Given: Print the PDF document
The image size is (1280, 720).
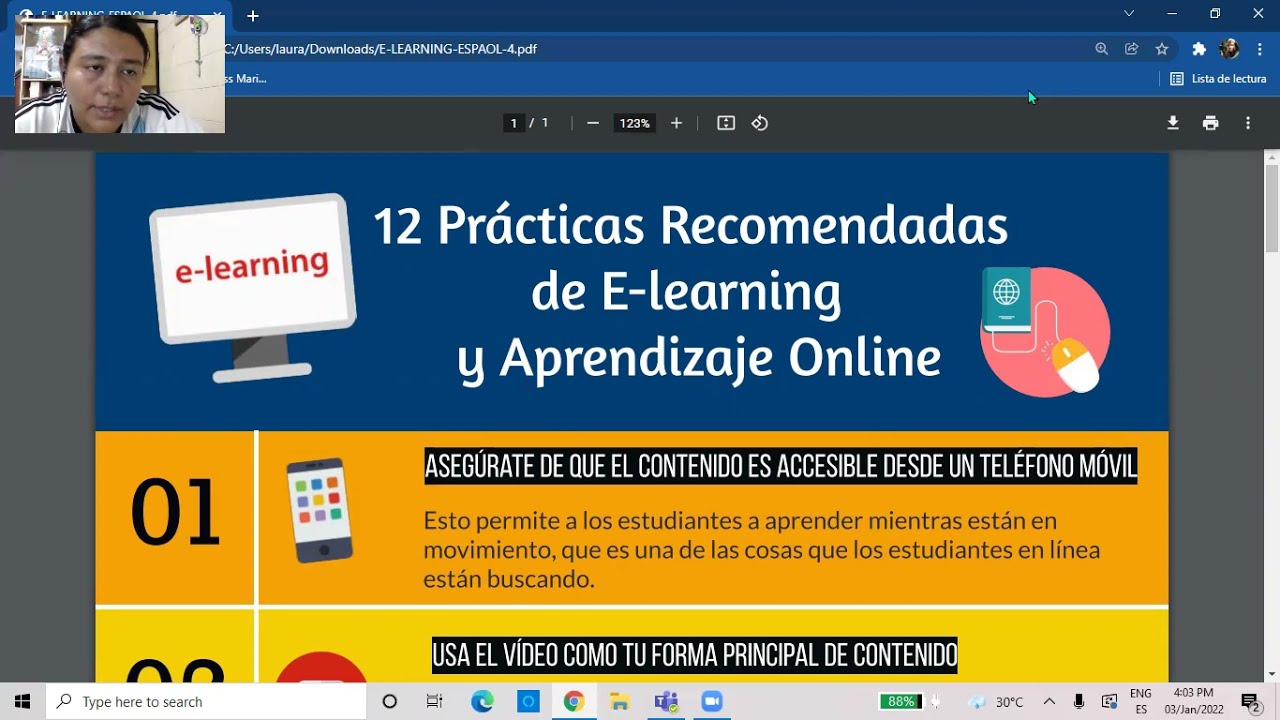Looking at the screenshot, I should click(1211, 123).
